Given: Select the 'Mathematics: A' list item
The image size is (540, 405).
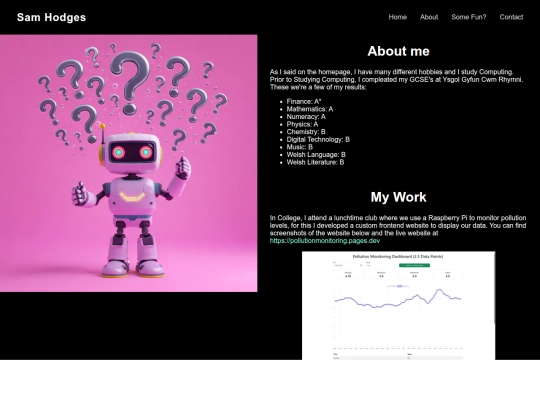Looking at the screenshot, I should (310, 109).
